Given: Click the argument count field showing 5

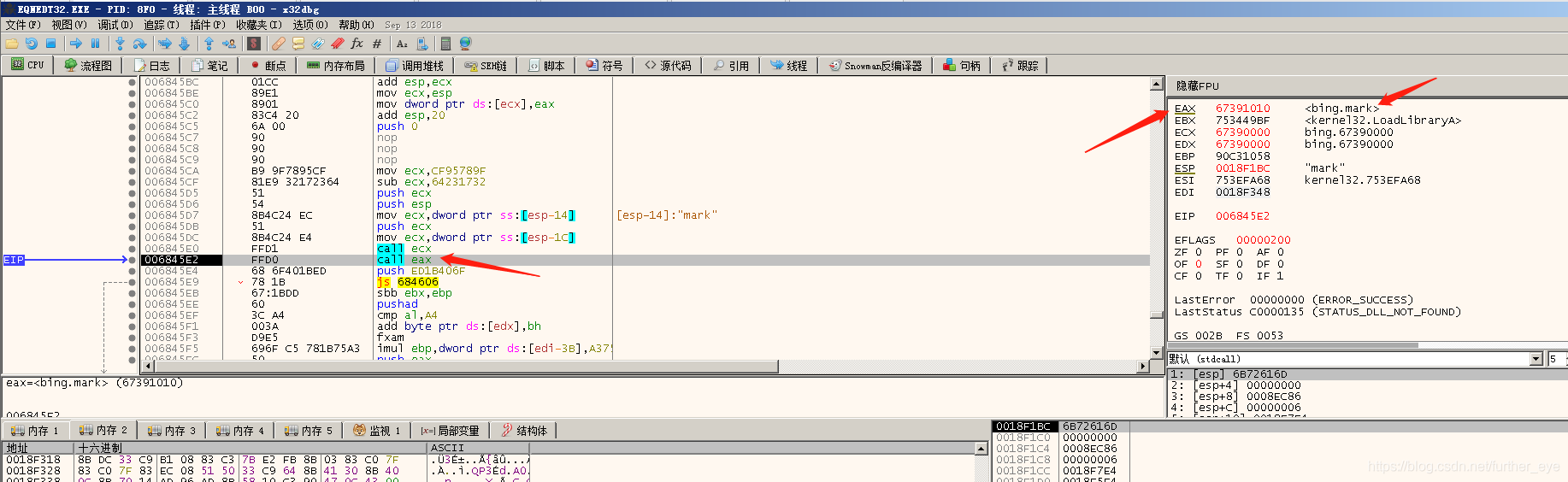Looking at the screenshot, I should tap(1555, 359).
